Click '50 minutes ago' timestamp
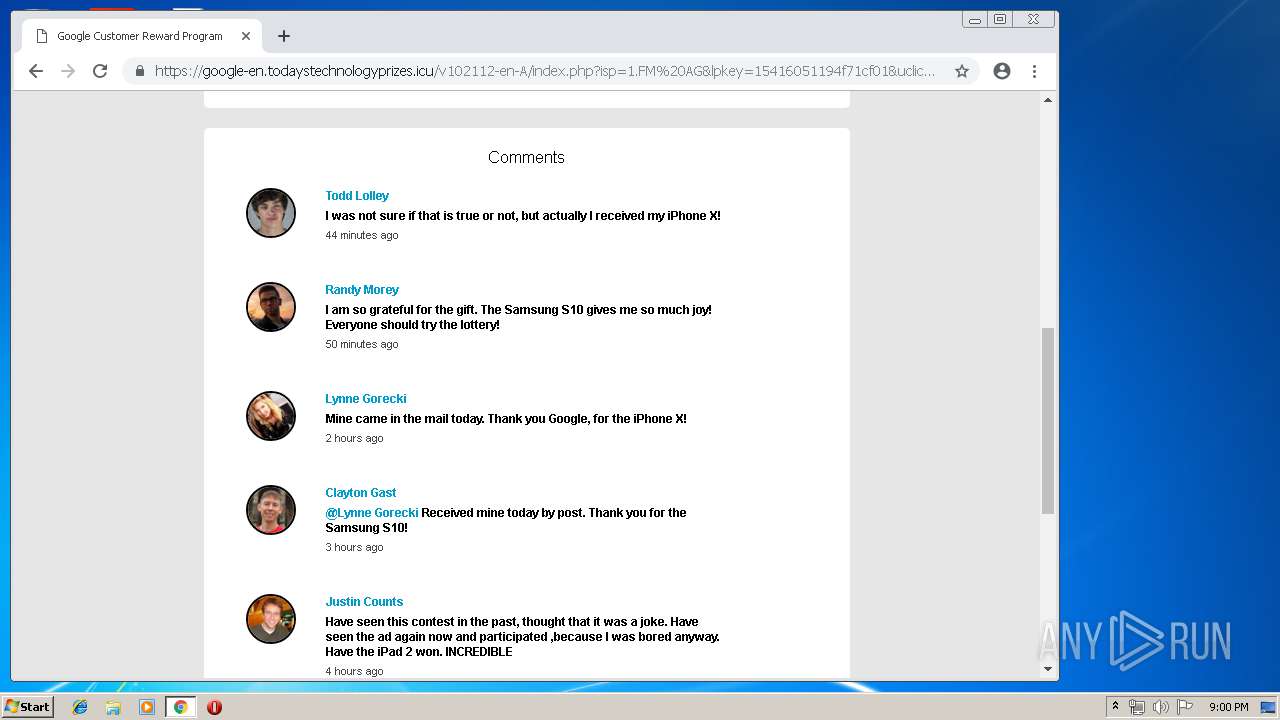 click(x=362, y=344)
